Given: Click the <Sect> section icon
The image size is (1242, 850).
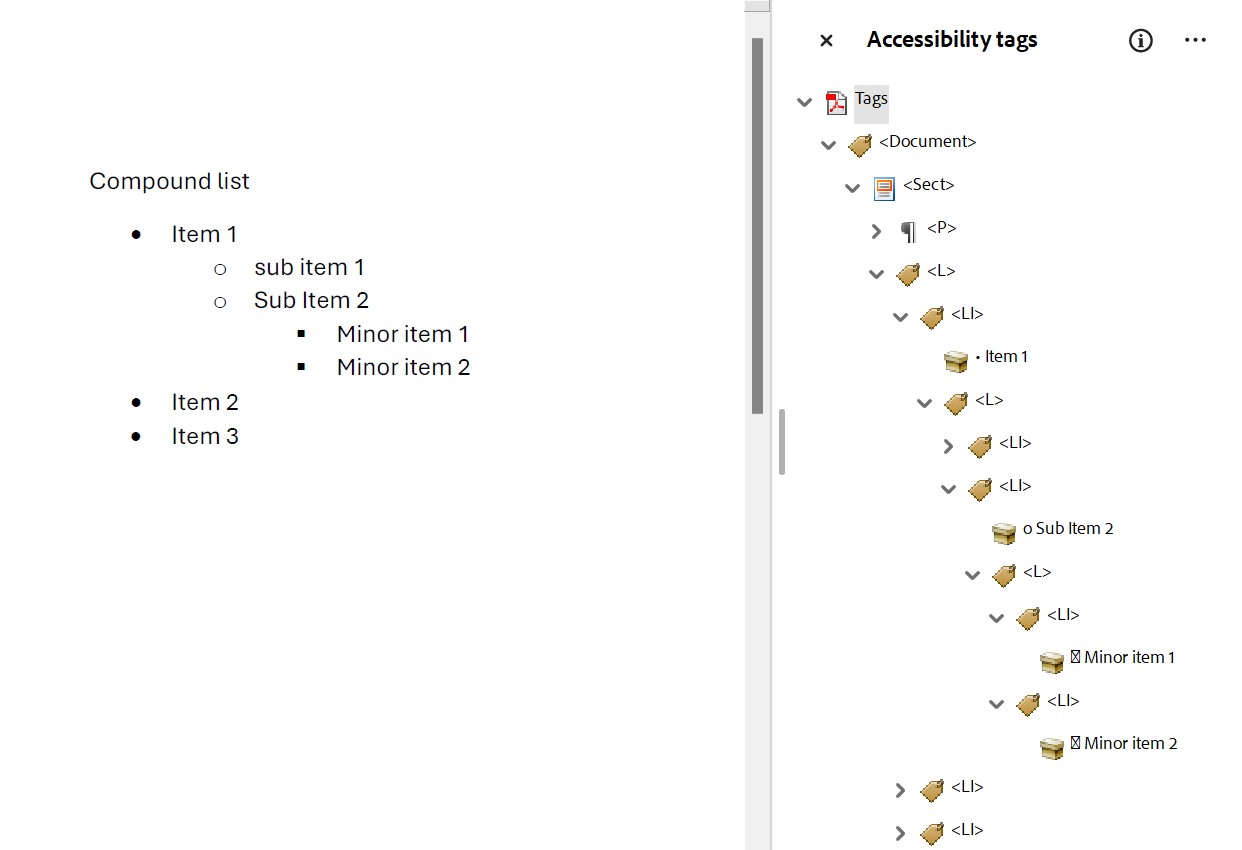Looking at the screenshot, I should pos(884,188).
